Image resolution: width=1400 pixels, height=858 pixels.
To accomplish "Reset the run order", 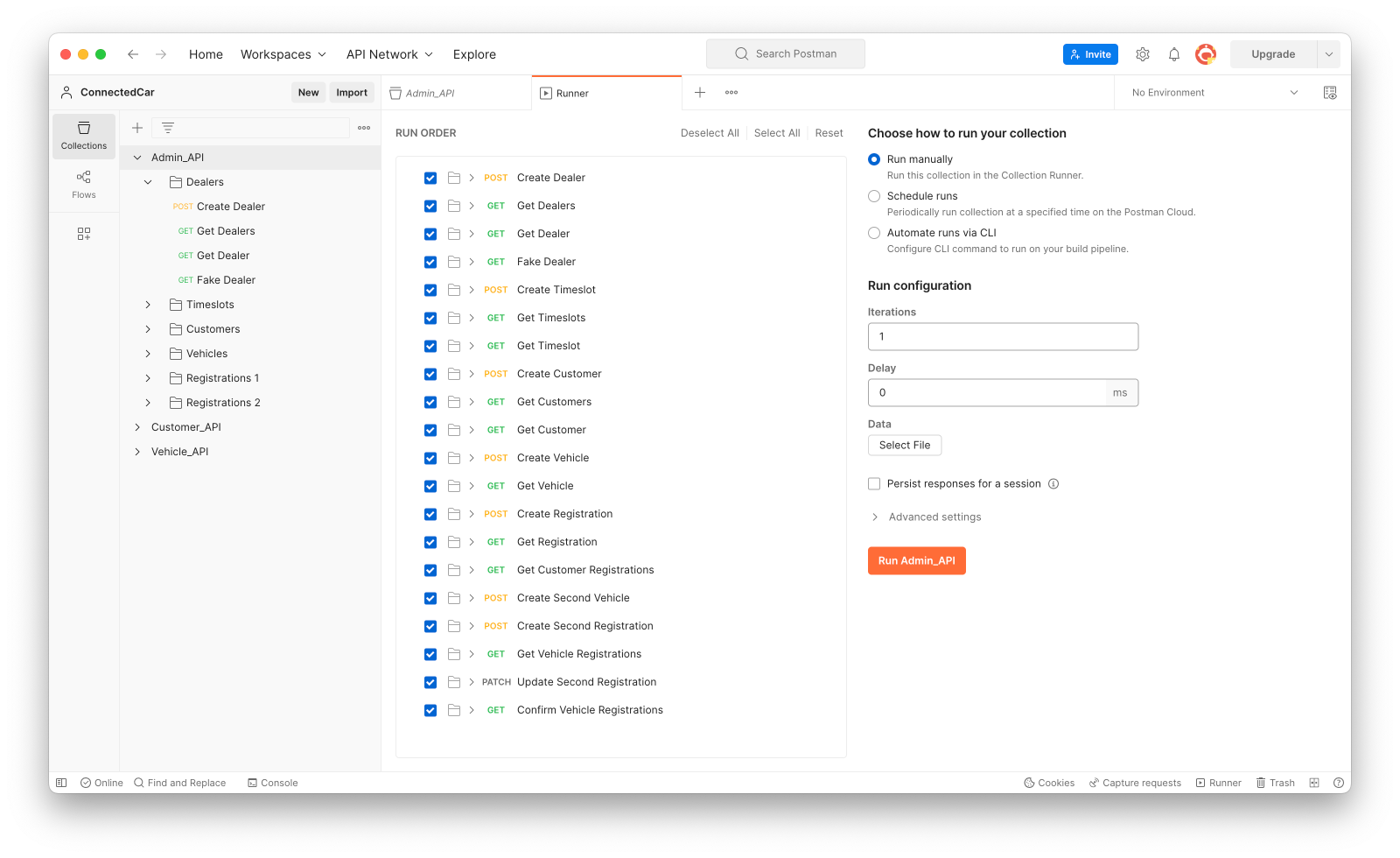I will pos(829,133).
